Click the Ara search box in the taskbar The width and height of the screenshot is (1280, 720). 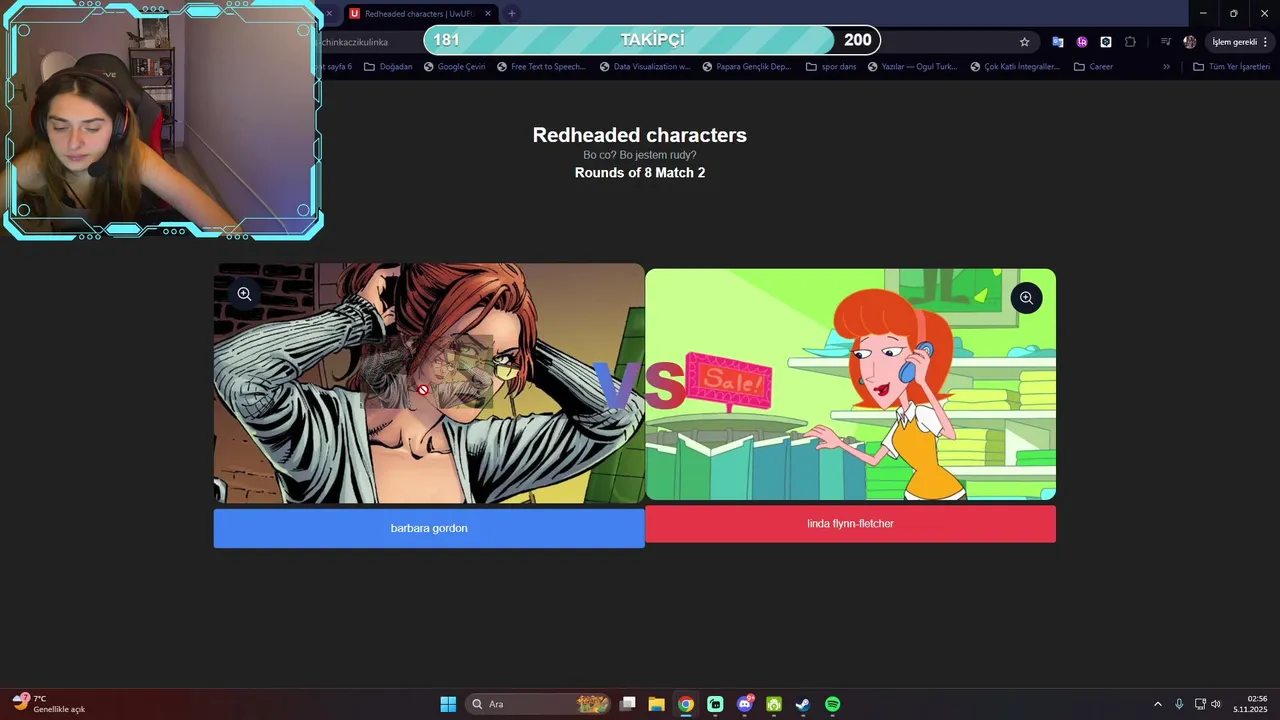tap(540, 704)
